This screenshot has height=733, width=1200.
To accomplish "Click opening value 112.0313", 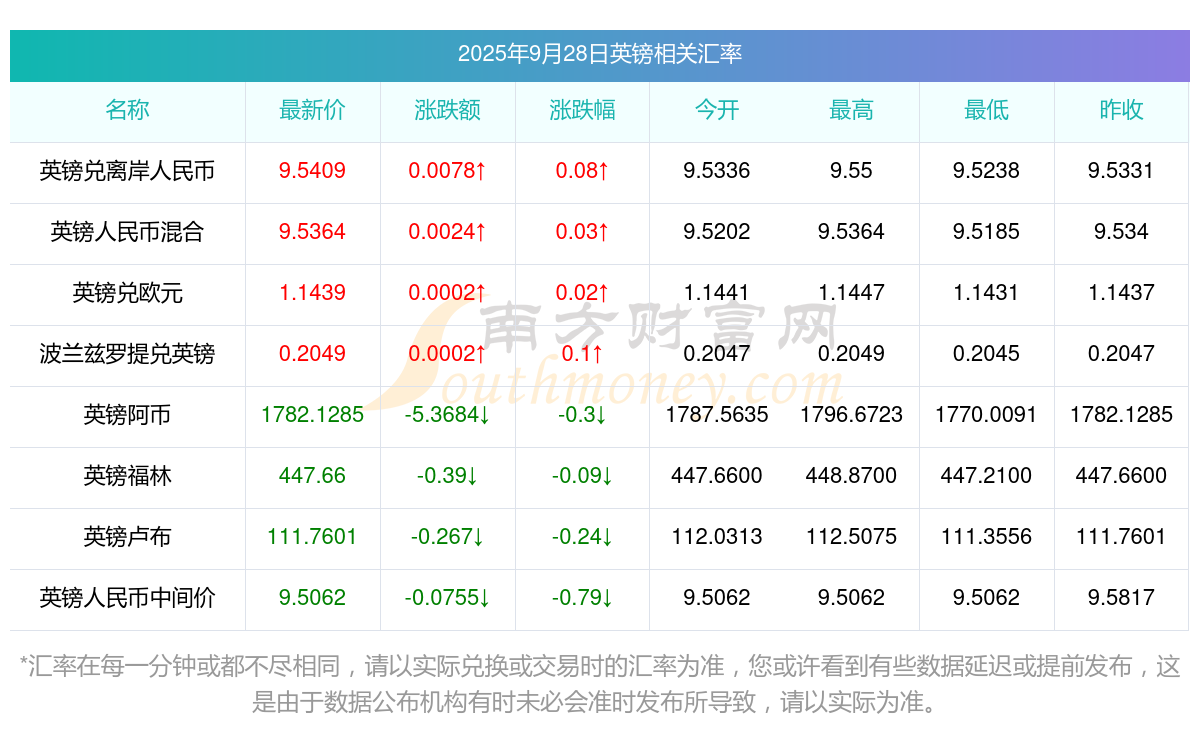I will tap(717, 537).
